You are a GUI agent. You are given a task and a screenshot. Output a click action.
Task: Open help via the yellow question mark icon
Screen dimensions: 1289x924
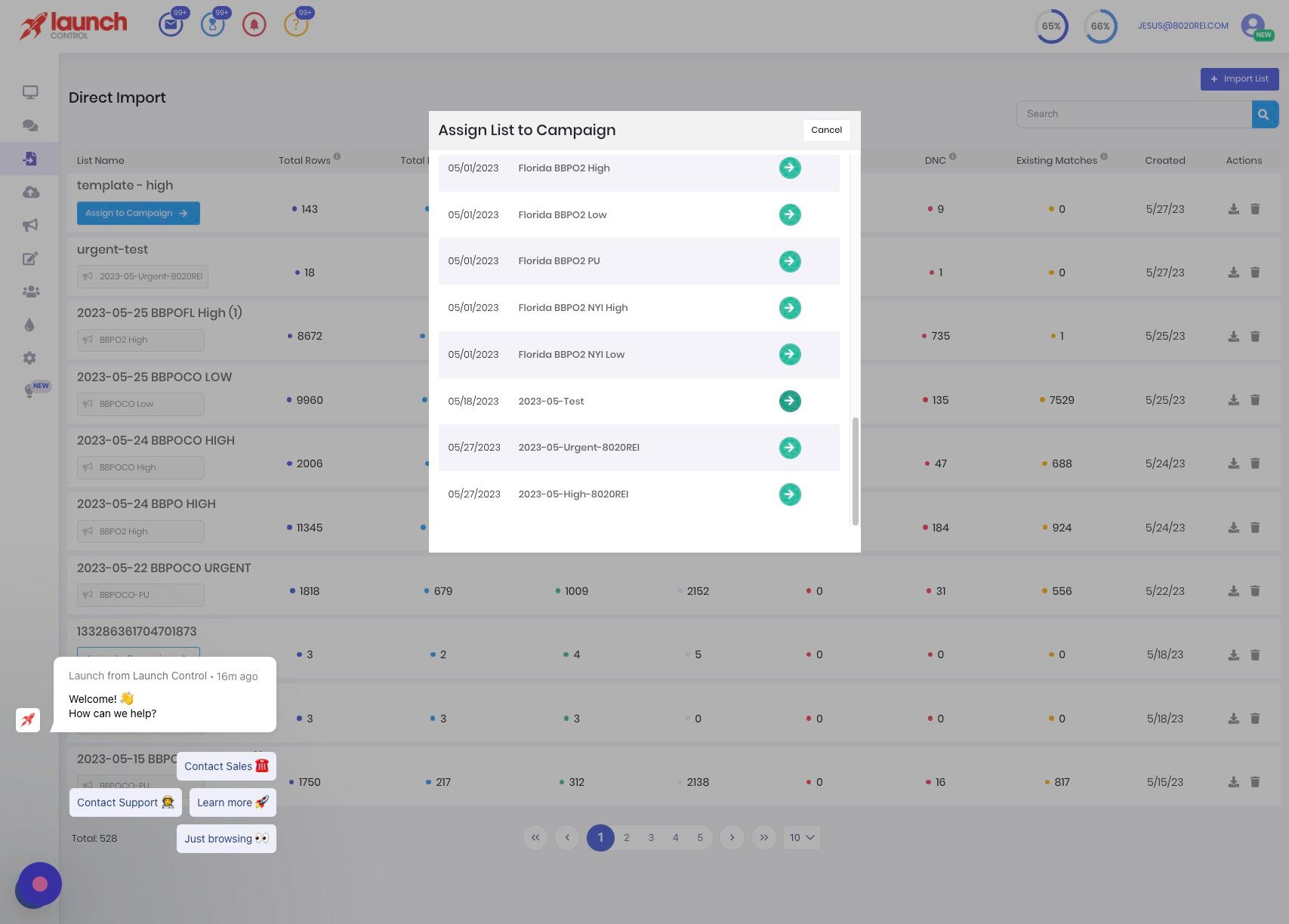pyautogui.click(x=296, y=23)
